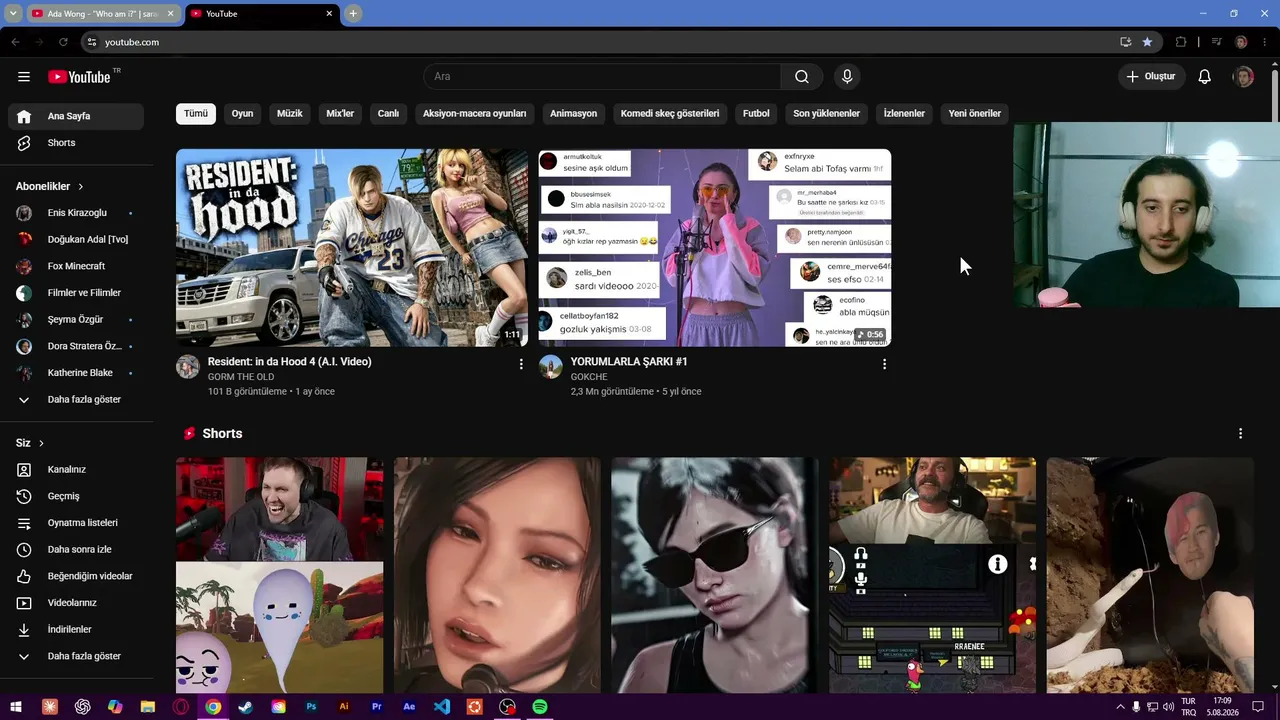Select the Komedi skeç gösterileri chip
Screen dimensions: 1280x720
tap(670, 114)
